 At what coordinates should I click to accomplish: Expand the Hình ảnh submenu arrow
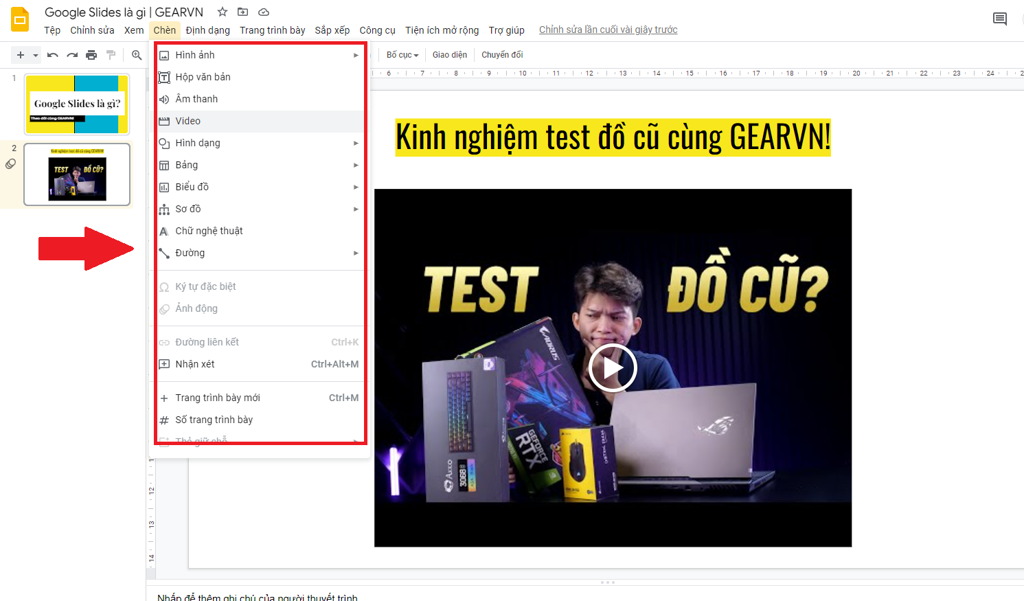point(356,55)
